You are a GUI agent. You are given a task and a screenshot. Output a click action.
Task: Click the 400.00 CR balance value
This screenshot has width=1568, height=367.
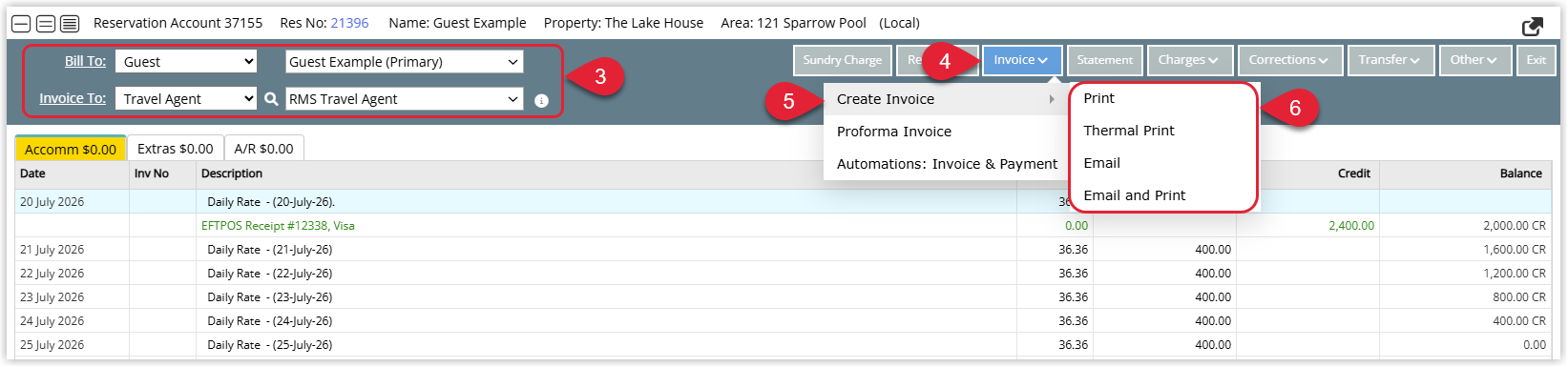[1519, 321]
